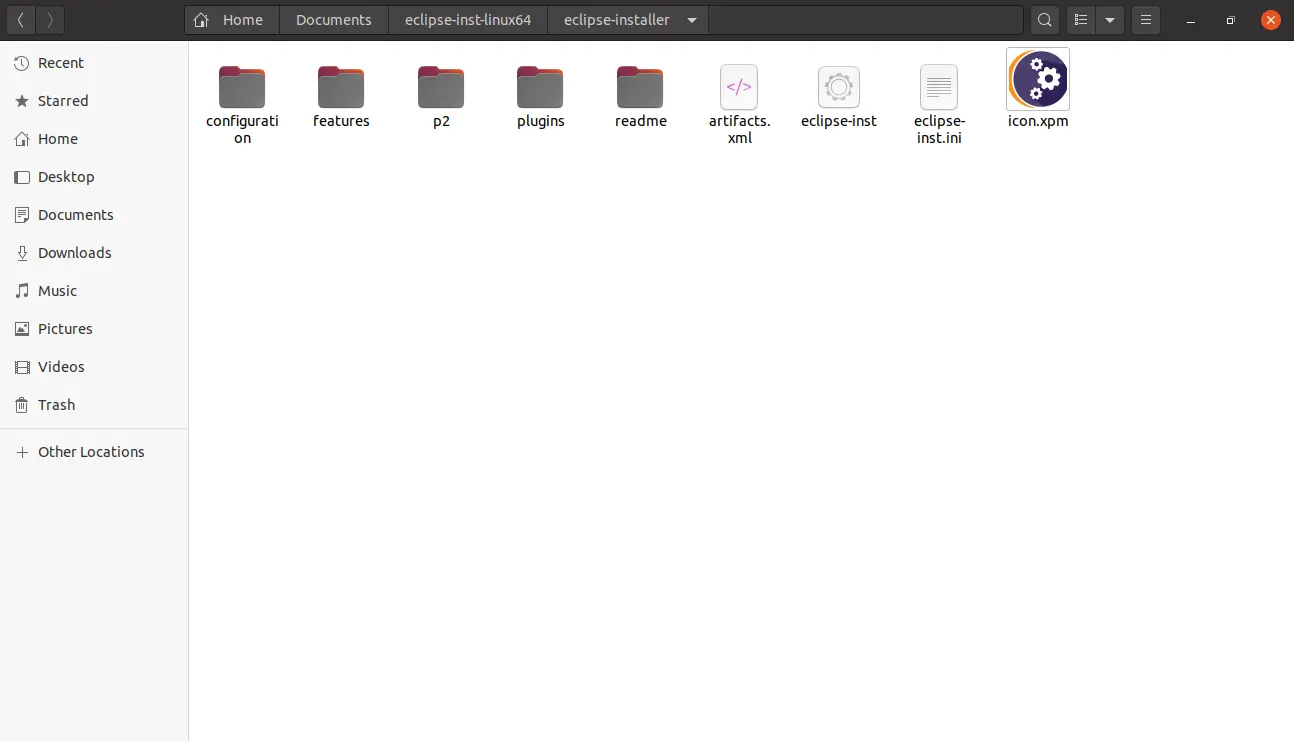Select the eclipse-inst executable icon
Viewport: 1294px width, 741px height.
pyautogui.click(x=838, y=87)
